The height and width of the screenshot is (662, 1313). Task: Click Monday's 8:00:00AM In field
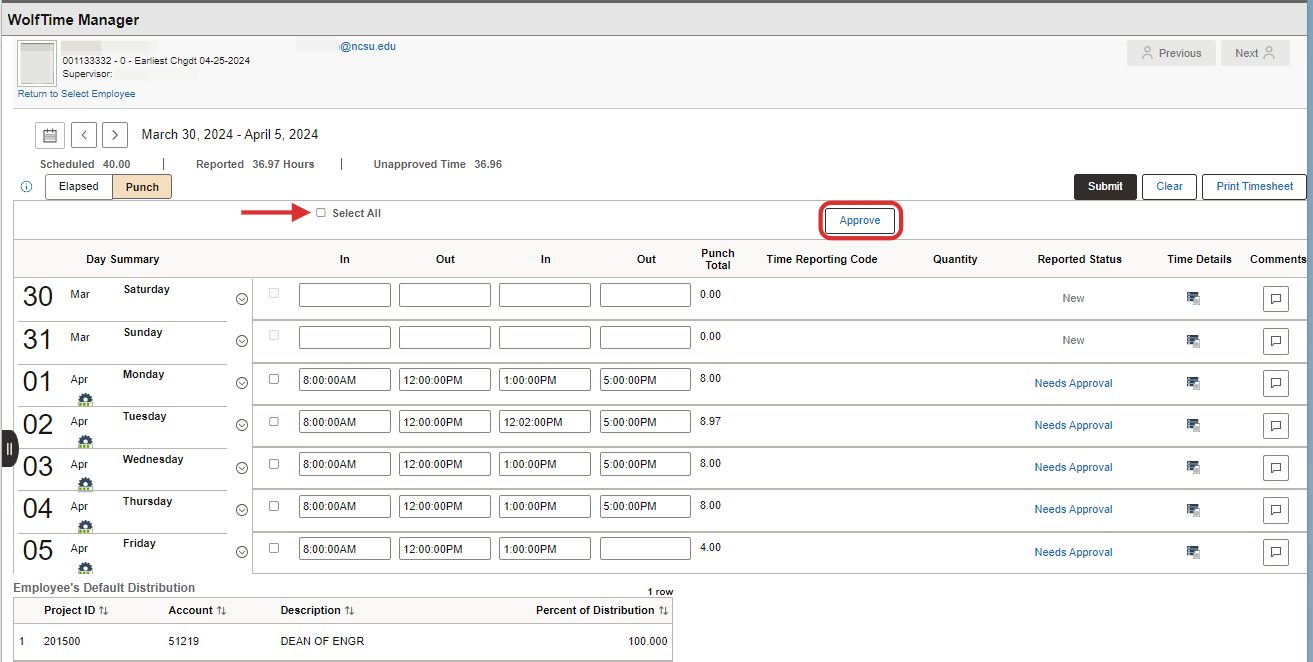pos(345,380)
